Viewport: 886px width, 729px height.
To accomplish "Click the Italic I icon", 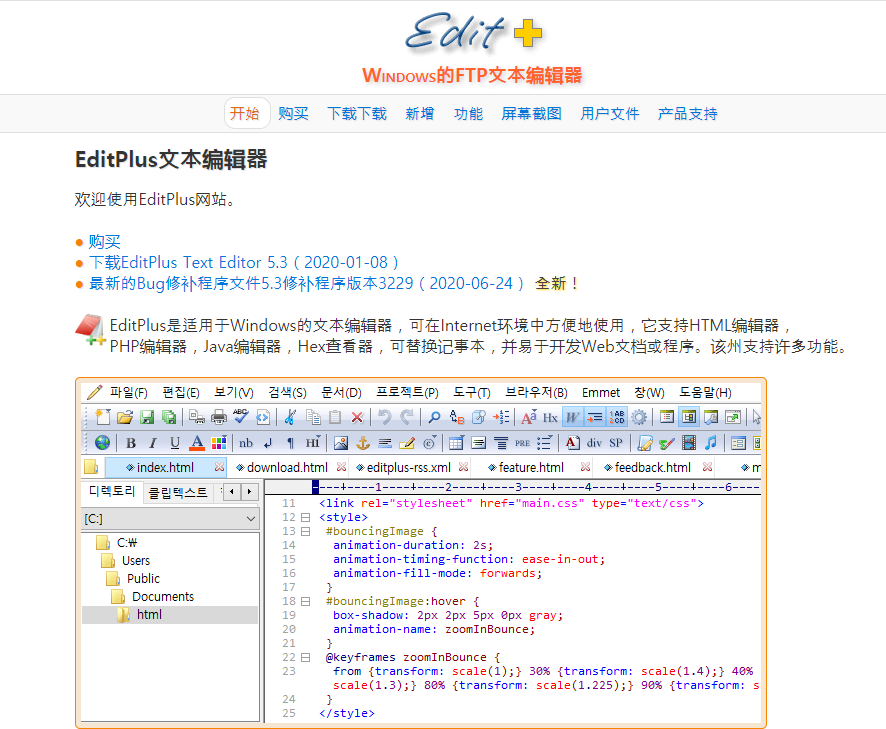I will click(153, 442).
